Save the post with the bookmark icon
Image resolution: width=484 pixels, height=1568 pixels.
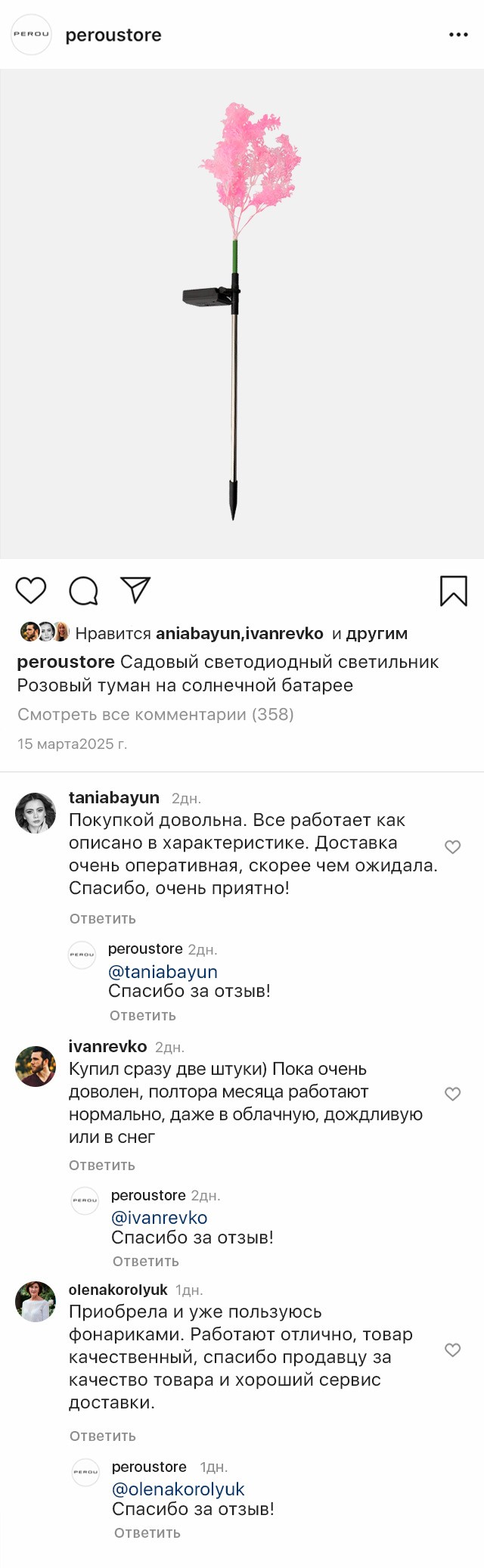453,591
